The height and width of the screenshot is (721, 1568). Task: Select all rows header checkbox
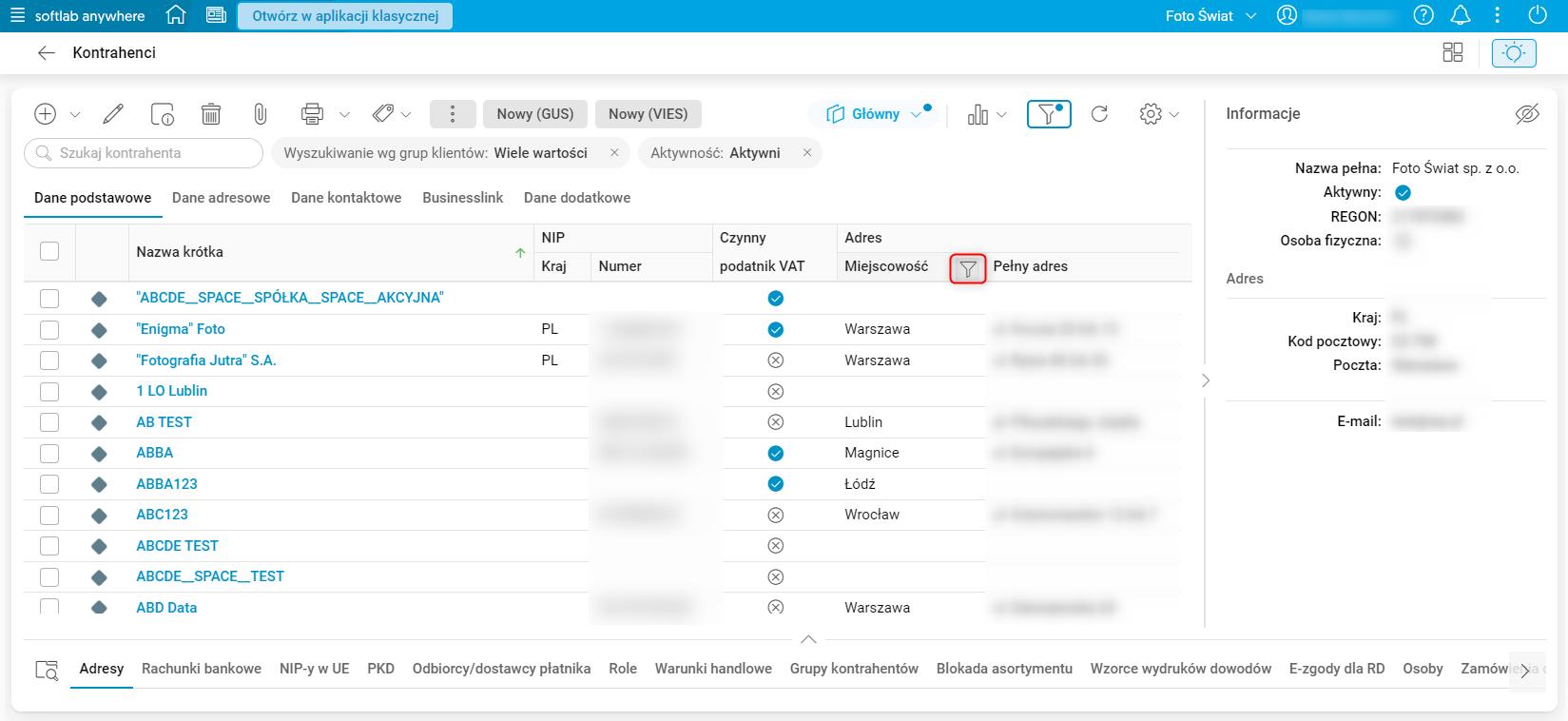(49, 251)
